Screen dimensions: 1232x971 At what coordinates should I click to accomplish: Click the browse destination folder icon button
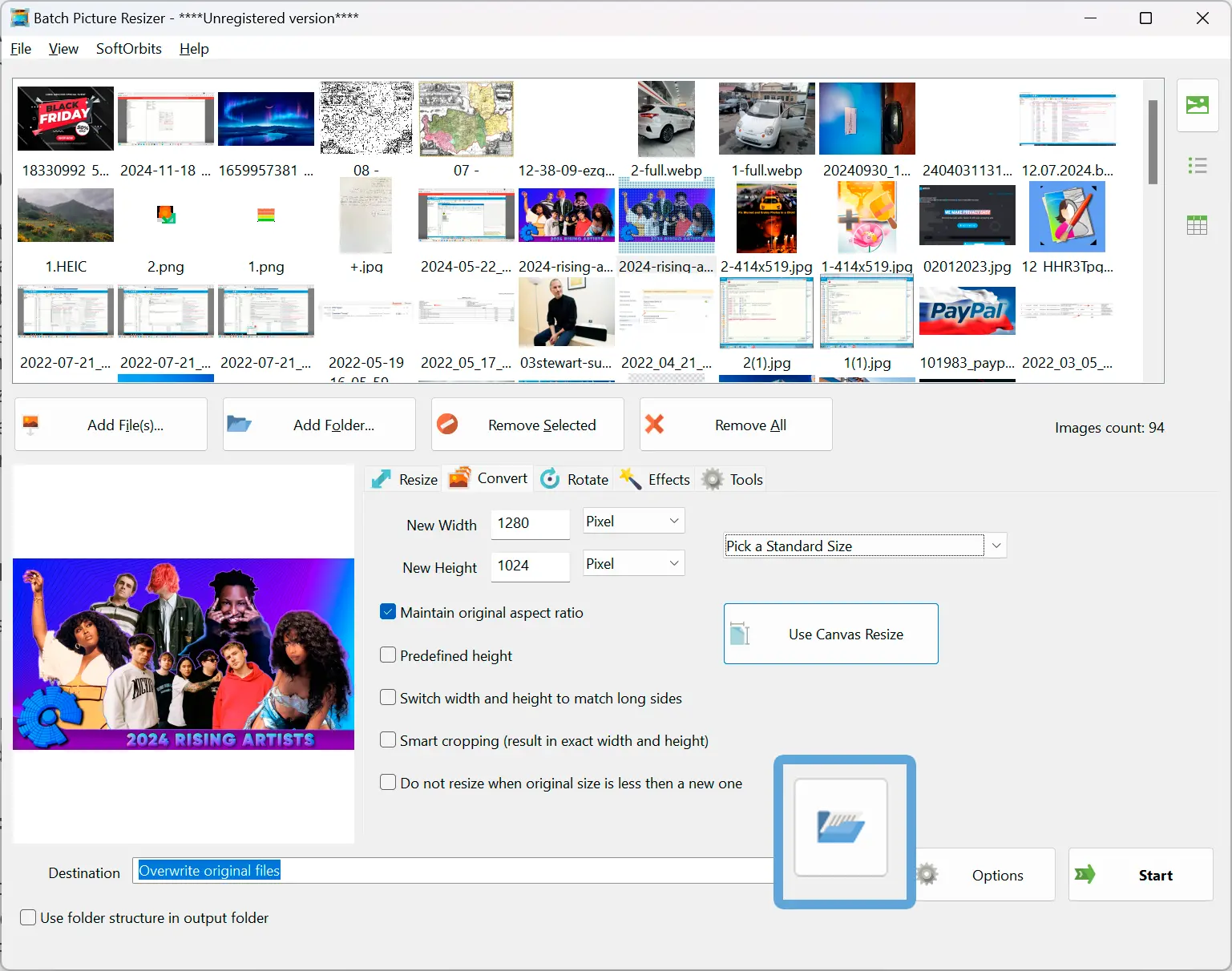(841, 827)
